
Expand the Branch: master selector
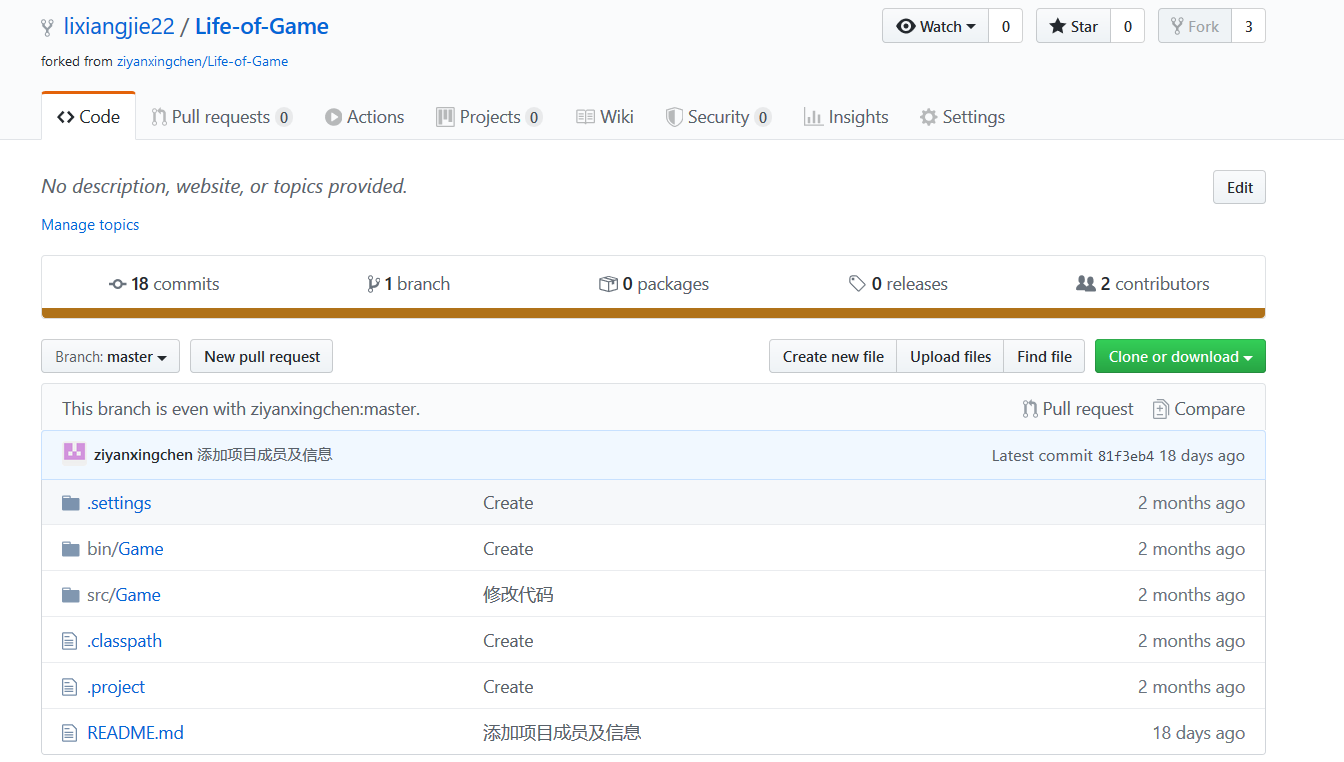[x=110, y=357]
